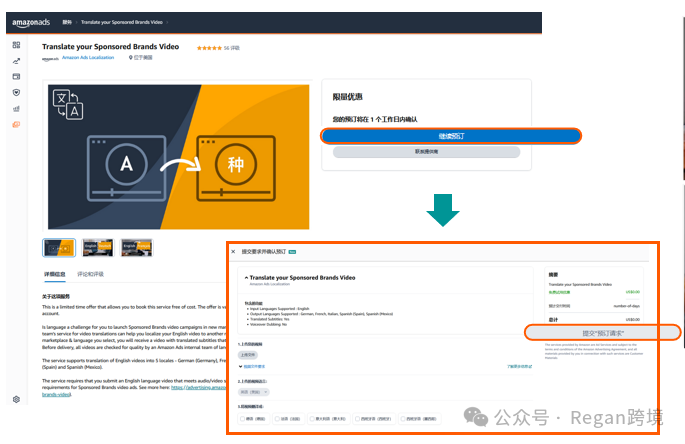
Task: Click the Input Languages Supported: English bullet
Action: pyautogui.click(x=280, y=309)
